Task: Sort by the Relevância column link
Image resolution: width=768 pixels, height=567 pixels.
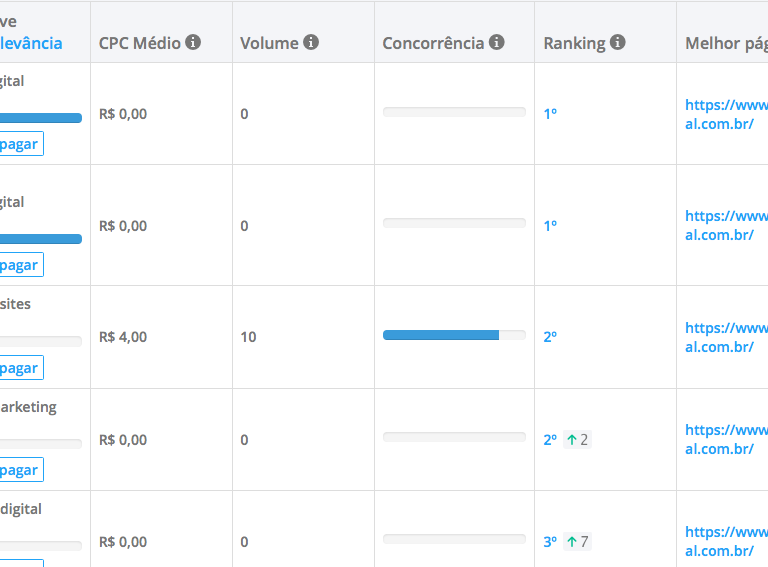Action: point(31,43)
